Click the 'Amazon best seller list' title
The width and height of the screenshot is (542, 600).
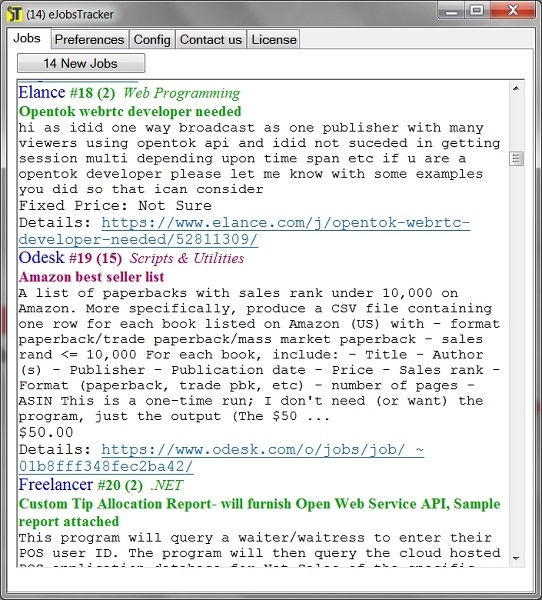(x=91, y=277)
